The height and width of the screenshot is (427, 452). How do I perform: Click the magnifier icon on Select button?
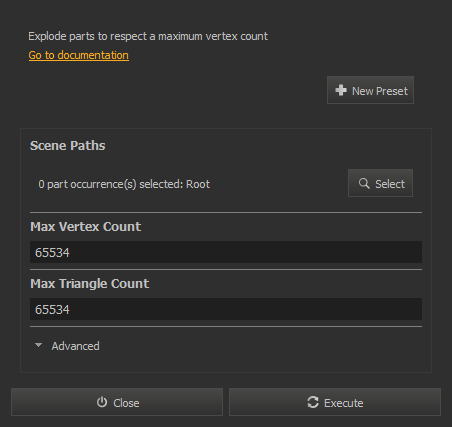[364, 183]
